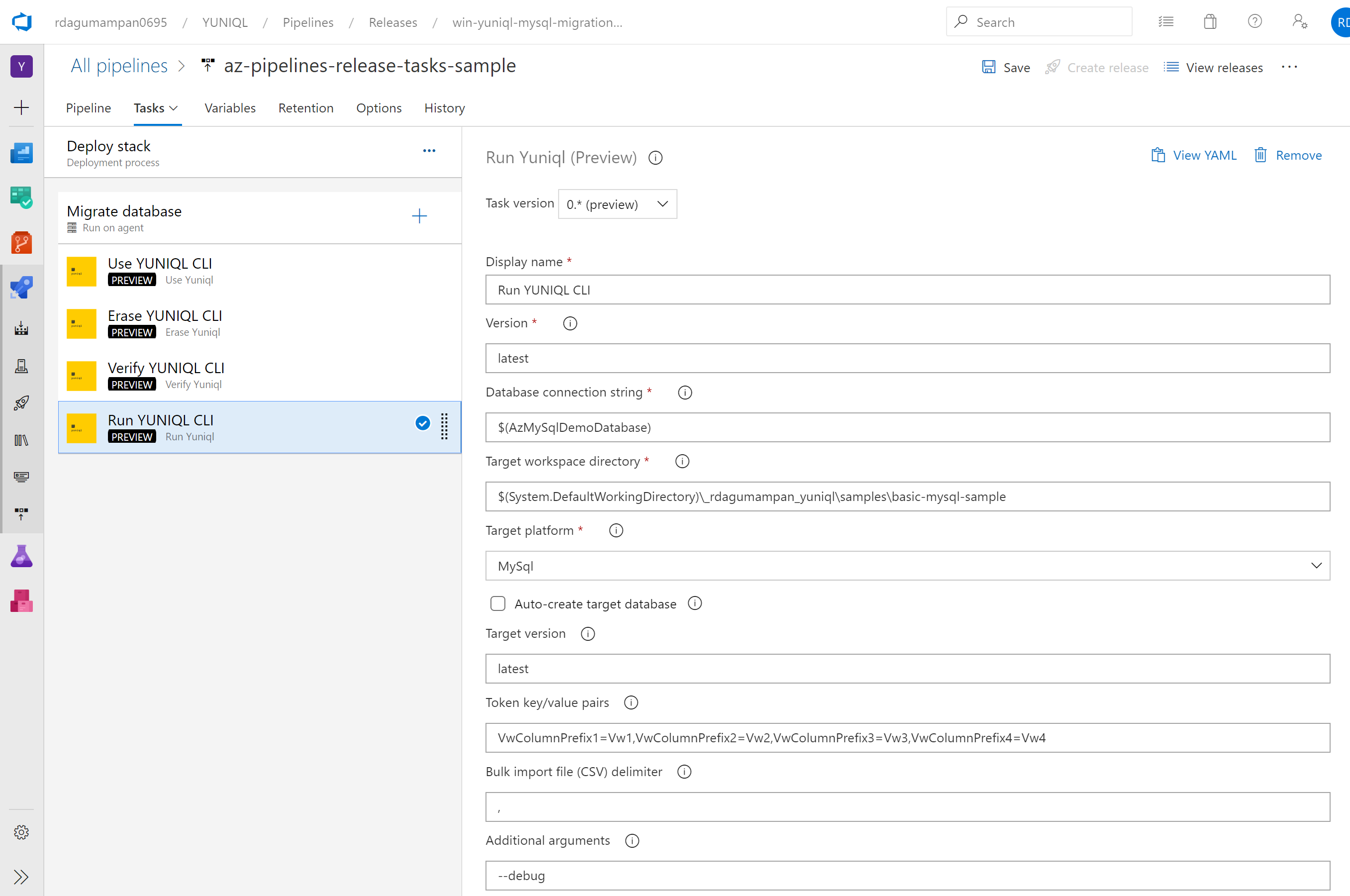The height and width of the screenshot is (896, 1350).
Task: Switch to the Pipeline tab
Action: point(89,108)
